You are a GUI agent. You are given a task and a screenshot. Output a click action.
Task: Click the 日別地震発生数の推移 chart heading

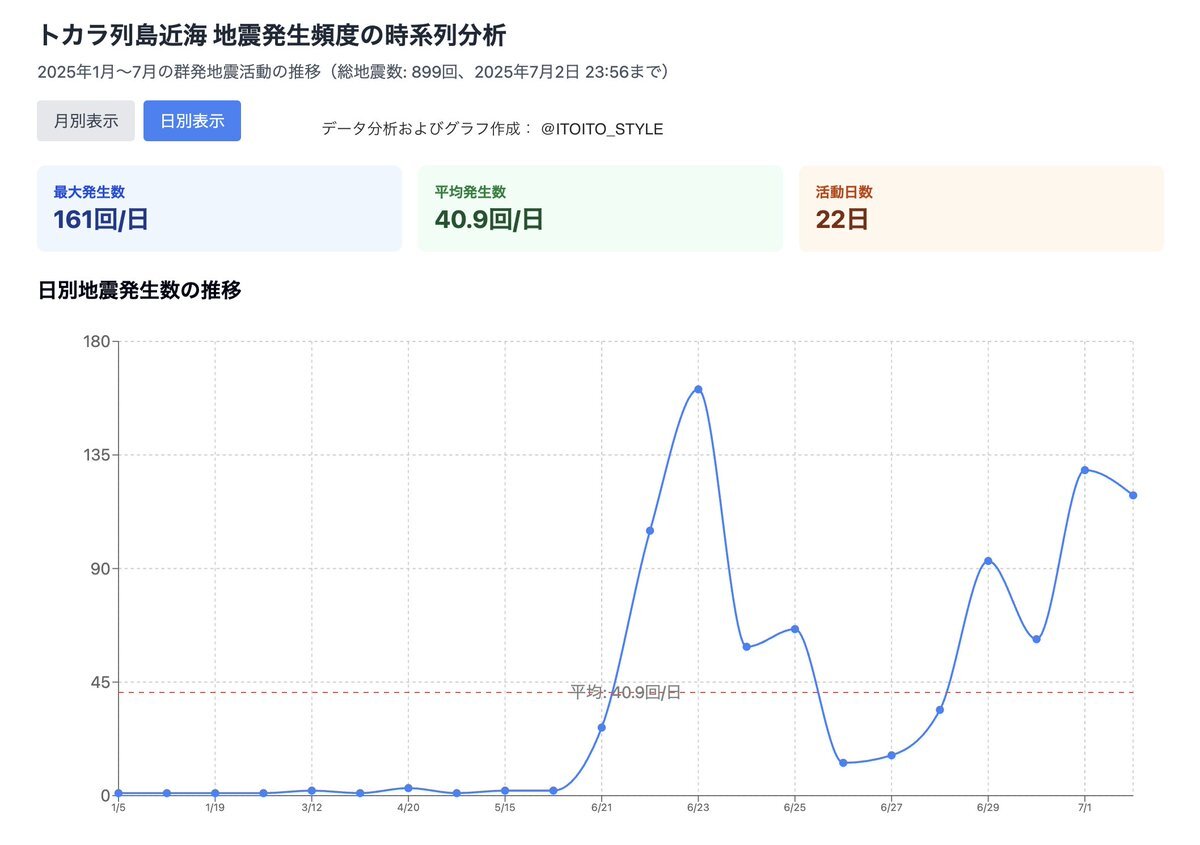click(x=139, y=291)
